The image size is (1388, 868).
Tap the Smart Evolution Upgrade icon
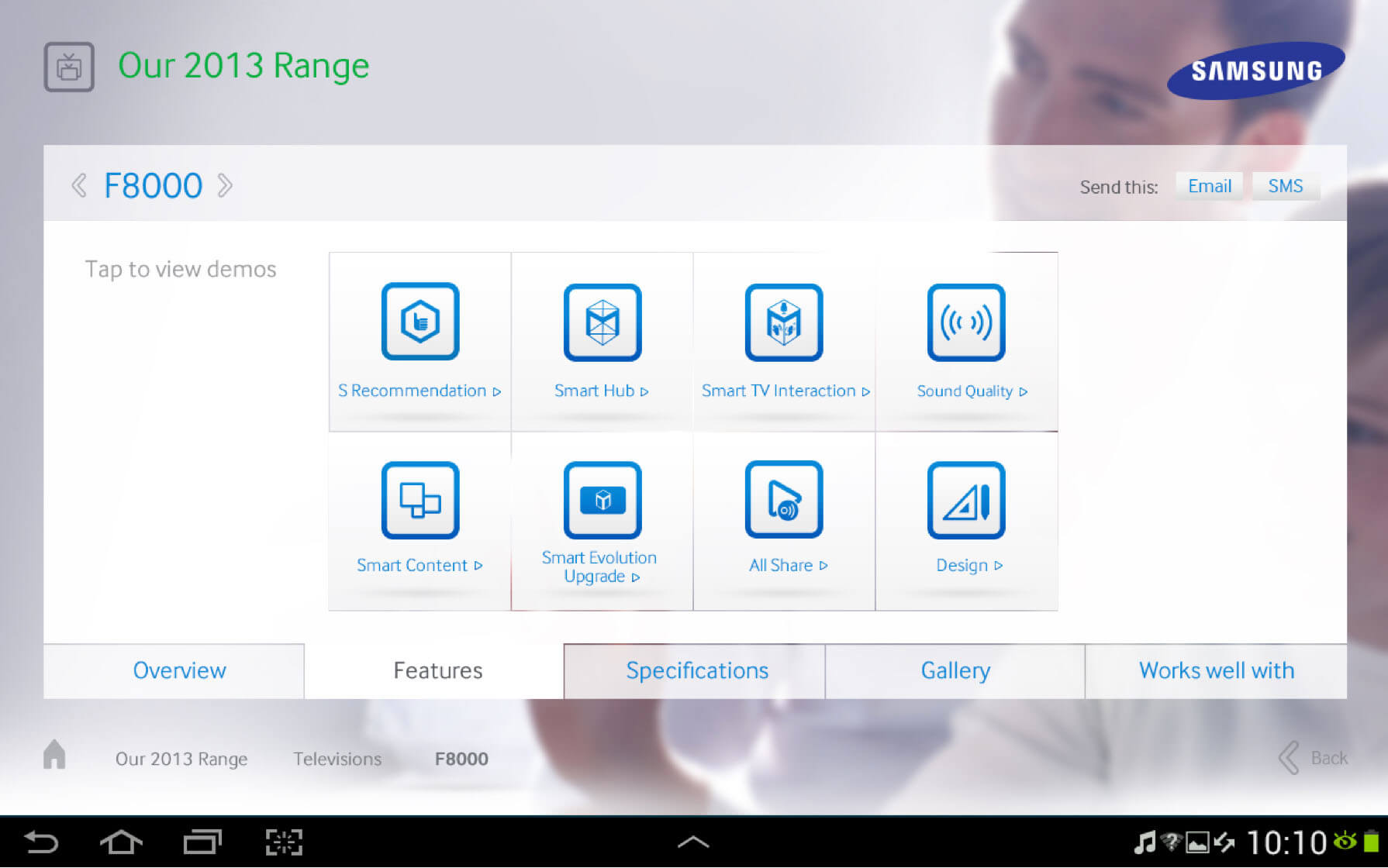603,500
